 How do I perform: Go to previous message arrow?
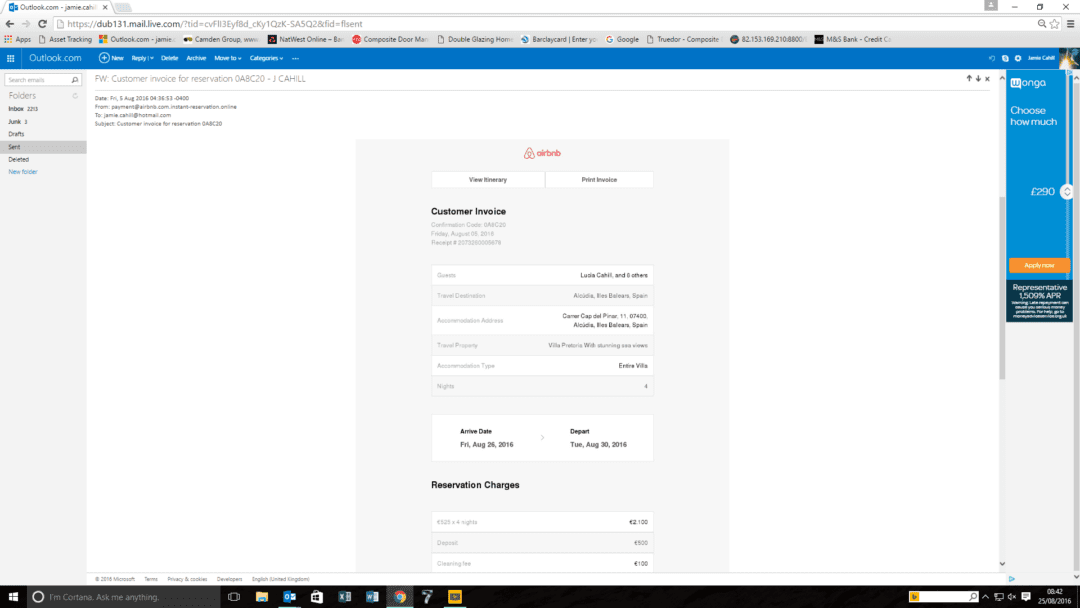point(969,78)
